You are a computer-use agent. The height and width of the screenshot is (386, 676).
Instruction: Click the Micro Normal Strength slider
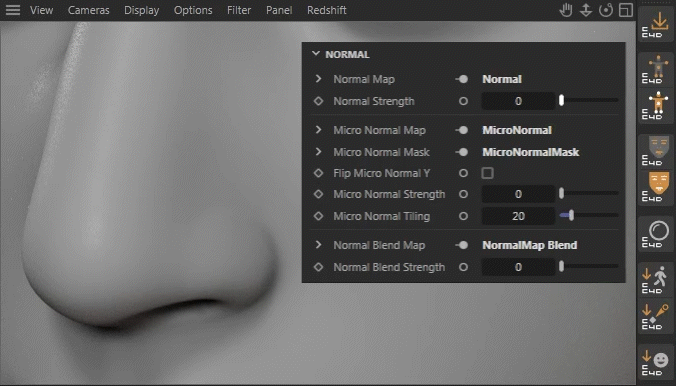point(588,193)
